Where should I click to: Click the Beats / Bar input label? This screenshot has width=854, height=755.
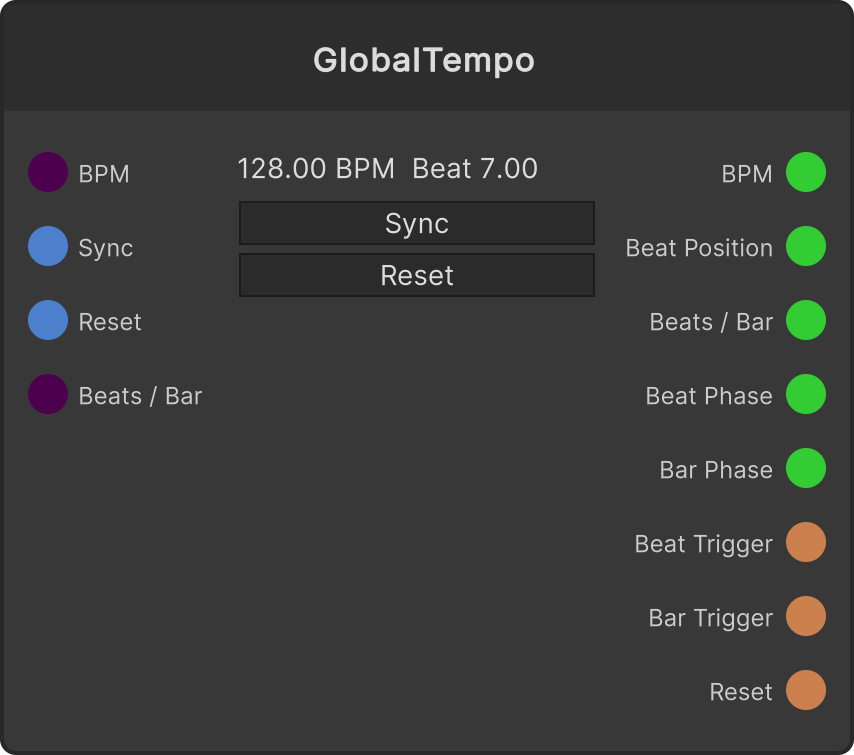(140, 396)
